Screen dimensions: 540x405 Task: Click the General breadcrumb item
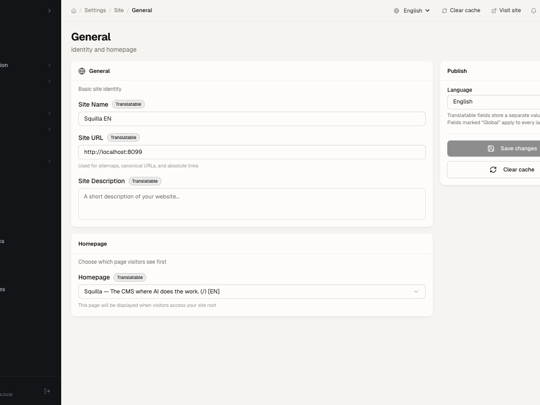tap(142, 10)
